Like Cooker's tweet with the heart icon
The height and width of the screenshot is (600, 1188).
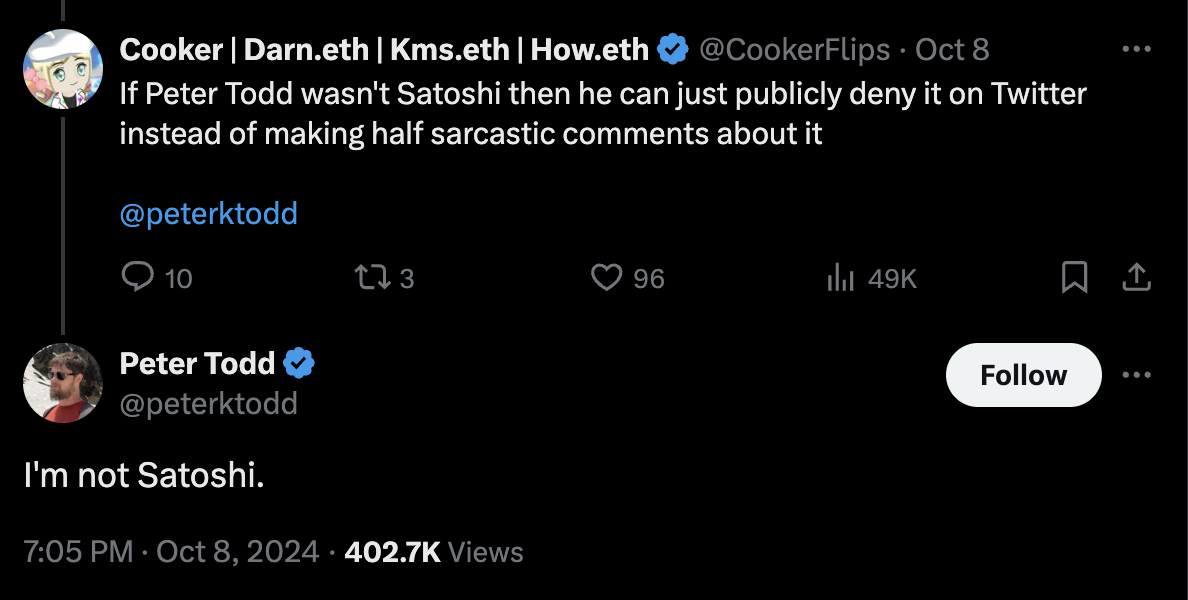tap(606, 277)
